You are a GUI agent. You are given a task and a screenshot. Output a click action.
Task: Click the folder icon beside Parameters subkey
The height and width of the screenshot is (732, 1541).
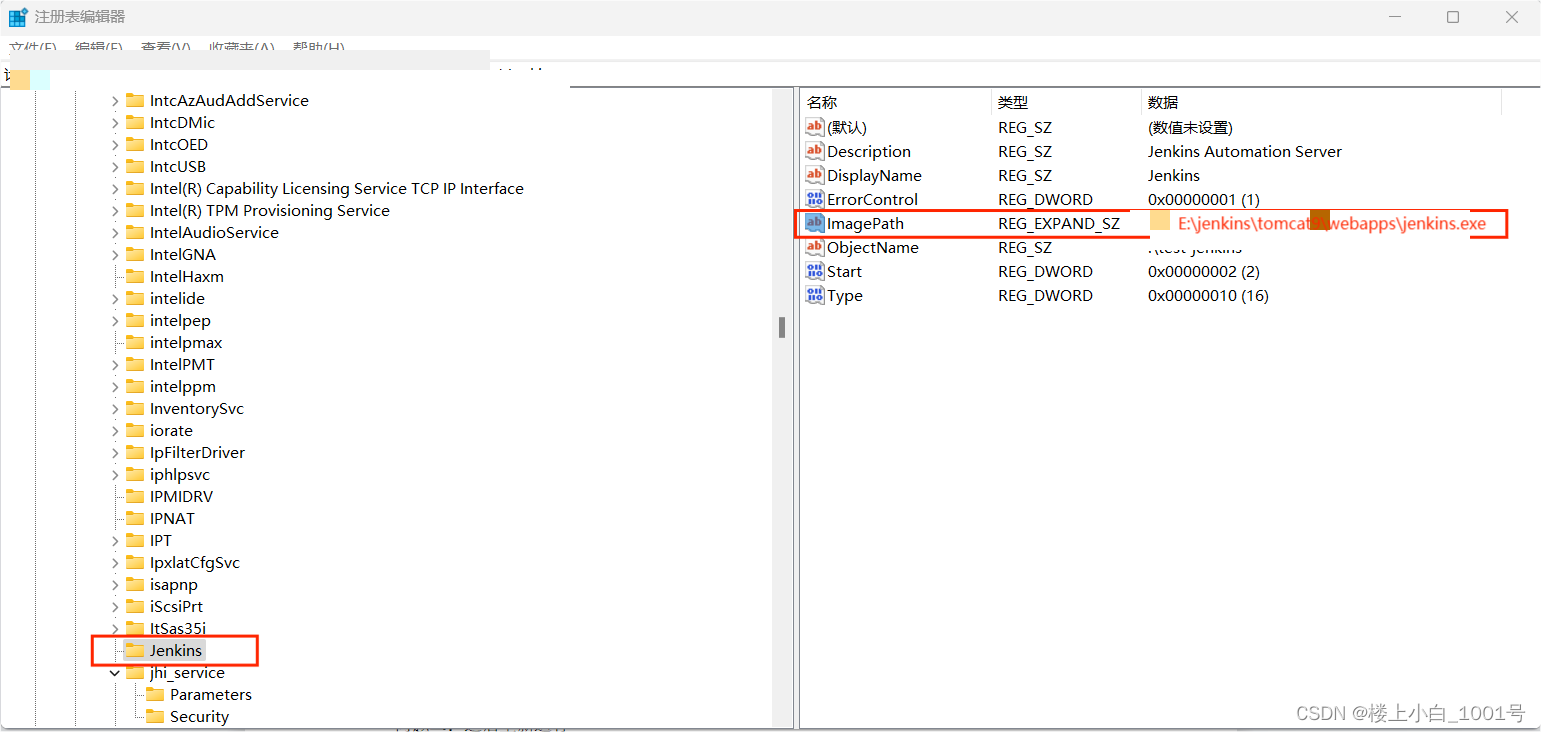155,694
